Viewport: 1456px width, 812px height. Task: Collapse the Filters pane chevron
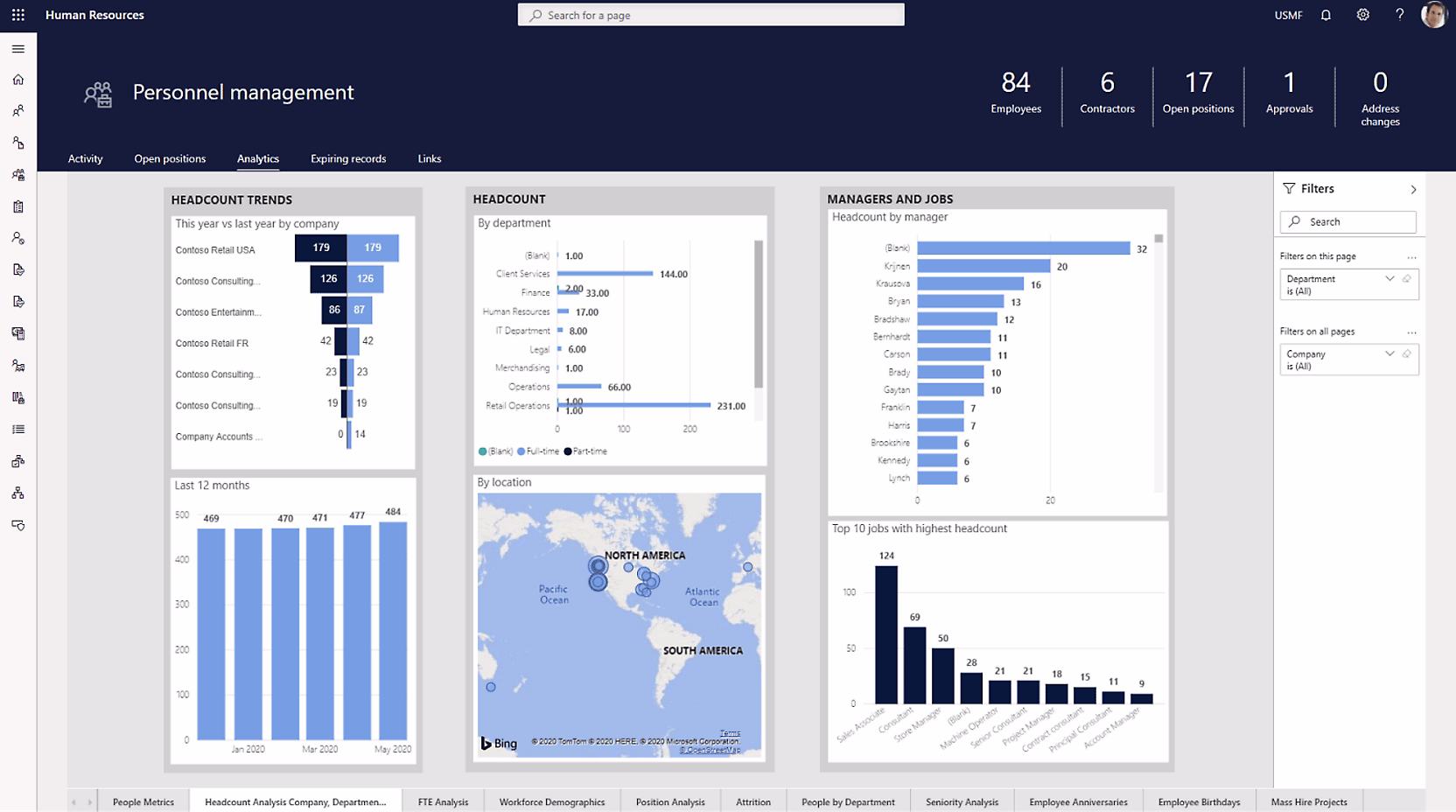click(1413, 190)
